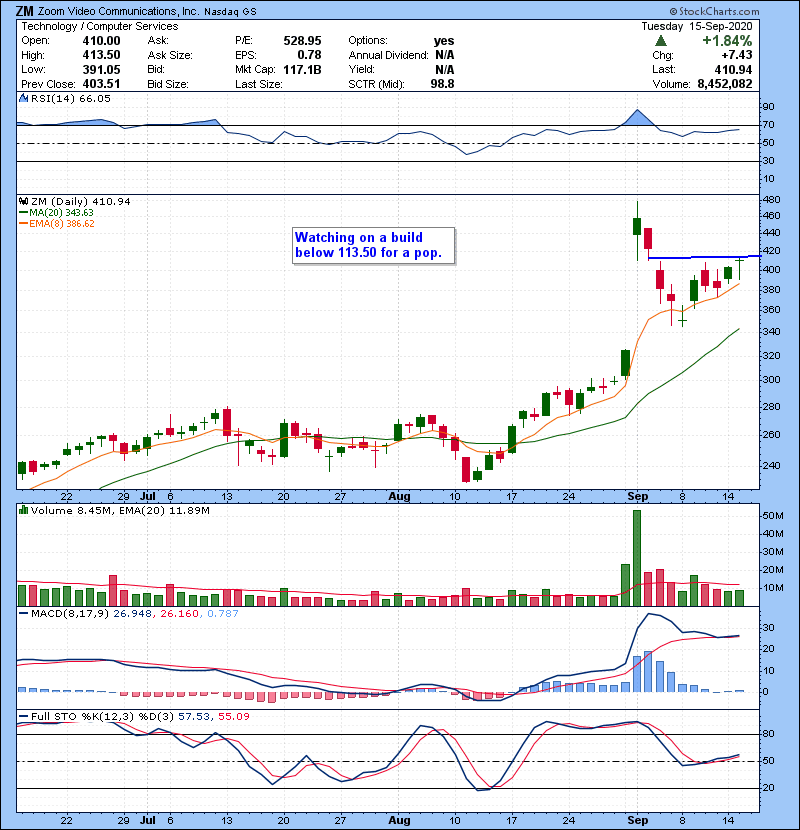Click the Ask Size label
The width and height of the screenshot is (800, 830).
[x=170, y=55]
